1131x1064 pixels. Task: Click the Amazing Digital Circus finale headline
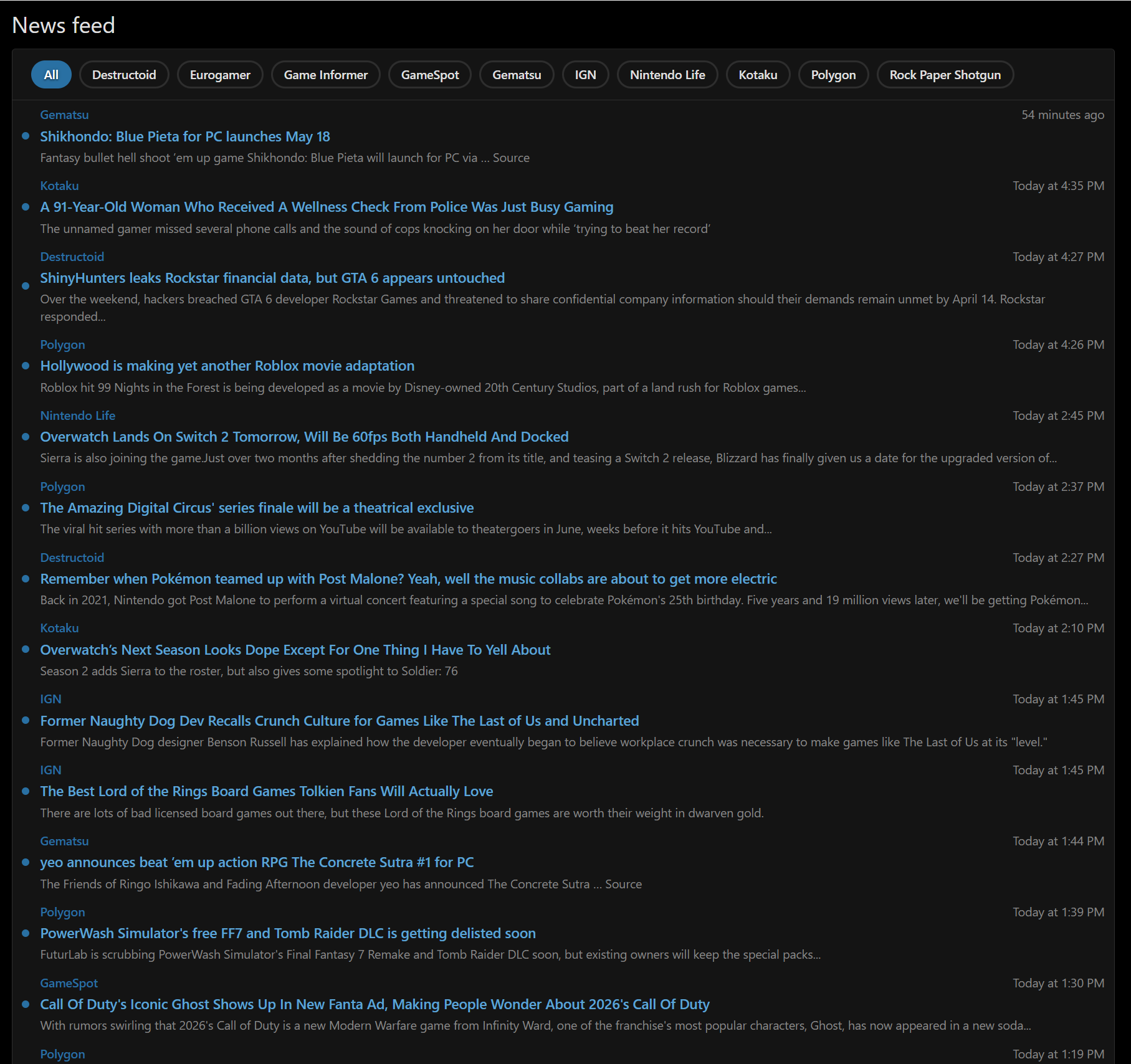tap(257, 508)
